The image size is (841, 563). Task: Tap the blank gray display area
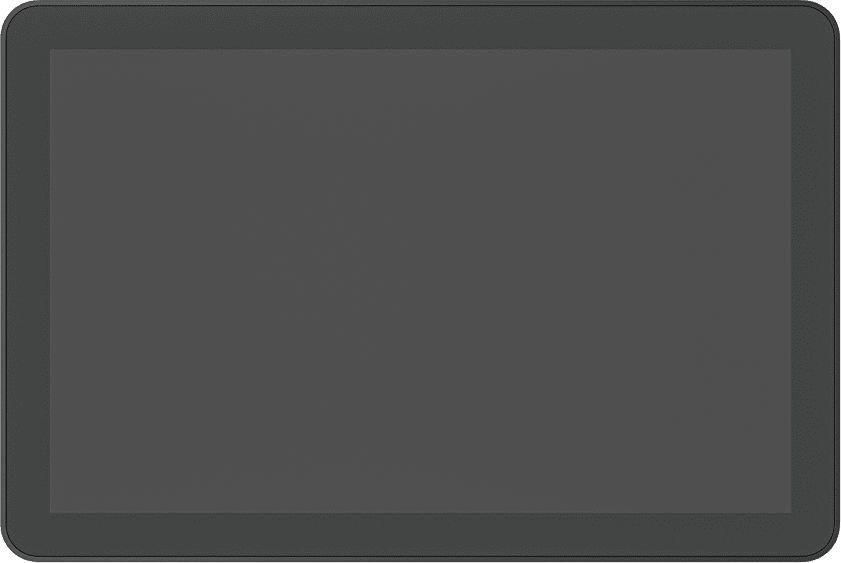420,281
